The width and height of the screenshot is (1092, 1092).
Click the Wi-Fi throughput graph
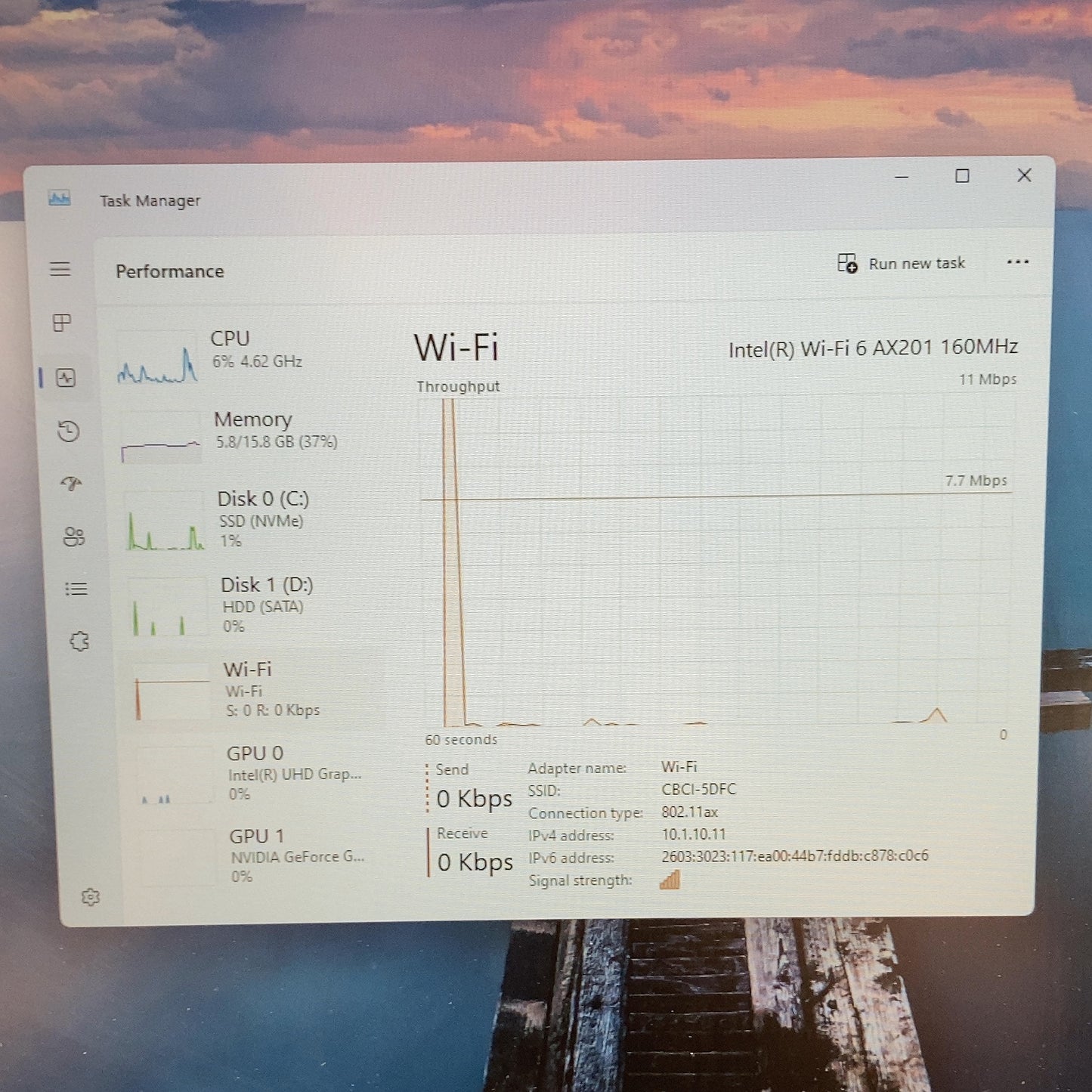(x=716, y=561)
